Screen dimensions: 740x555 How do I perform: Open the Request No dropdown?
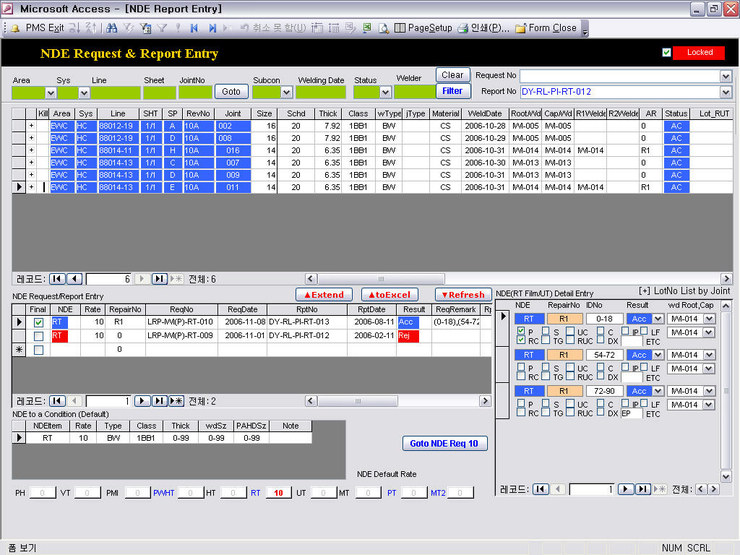[726, 76]
